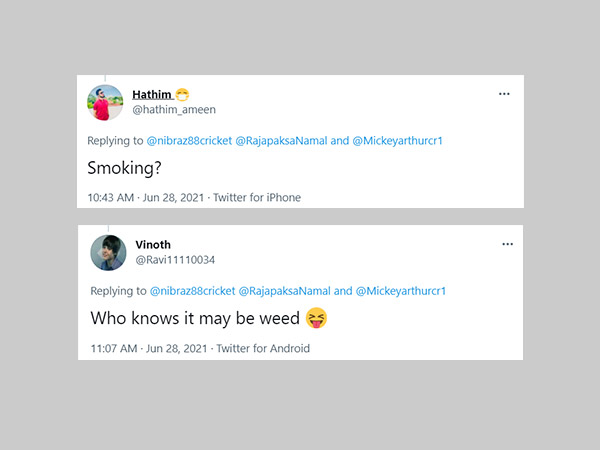Open Vinoth's display name profile link
The height and width of the screenshot is (450, 600).
[x=154, y=244]
